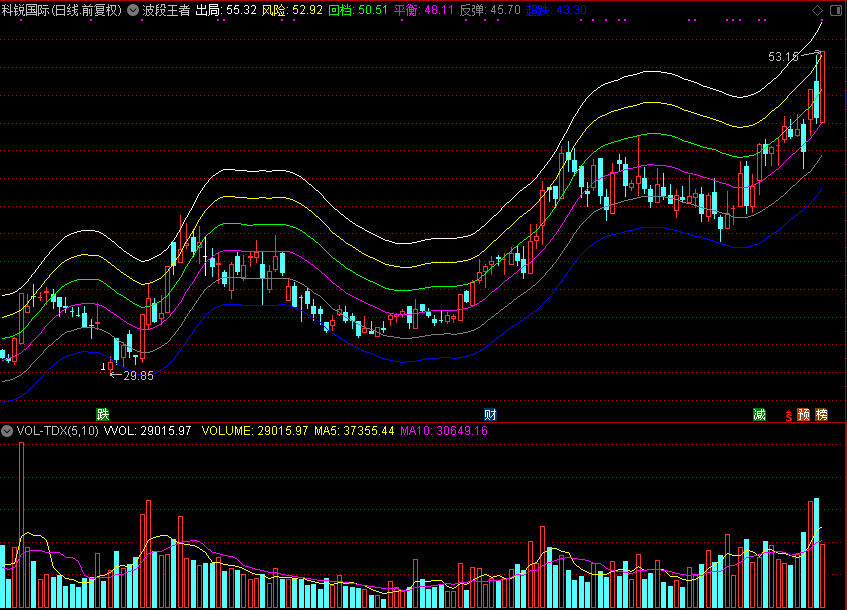Click the VOLUME: 29015.97 readout
The image size is (847, 610).
[255, 431]
